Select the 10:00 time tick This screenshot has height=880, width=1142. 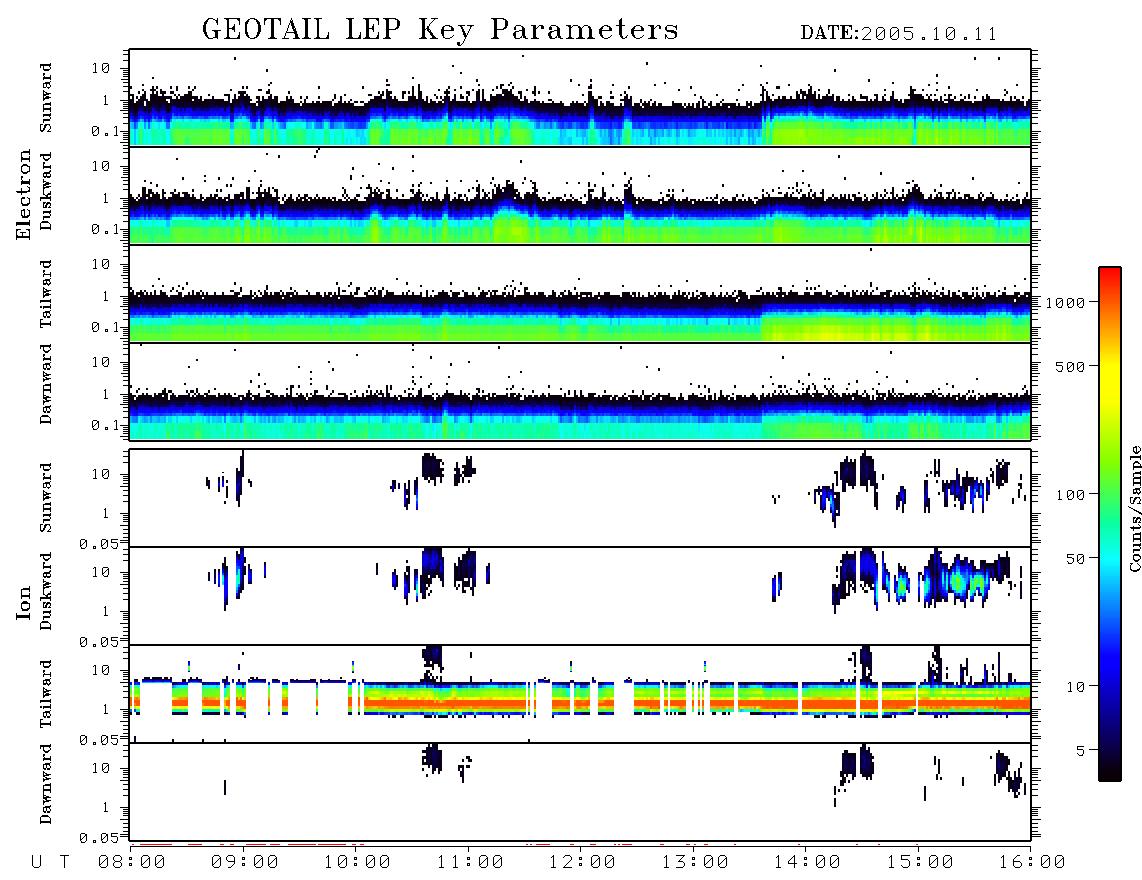[357, 863]
